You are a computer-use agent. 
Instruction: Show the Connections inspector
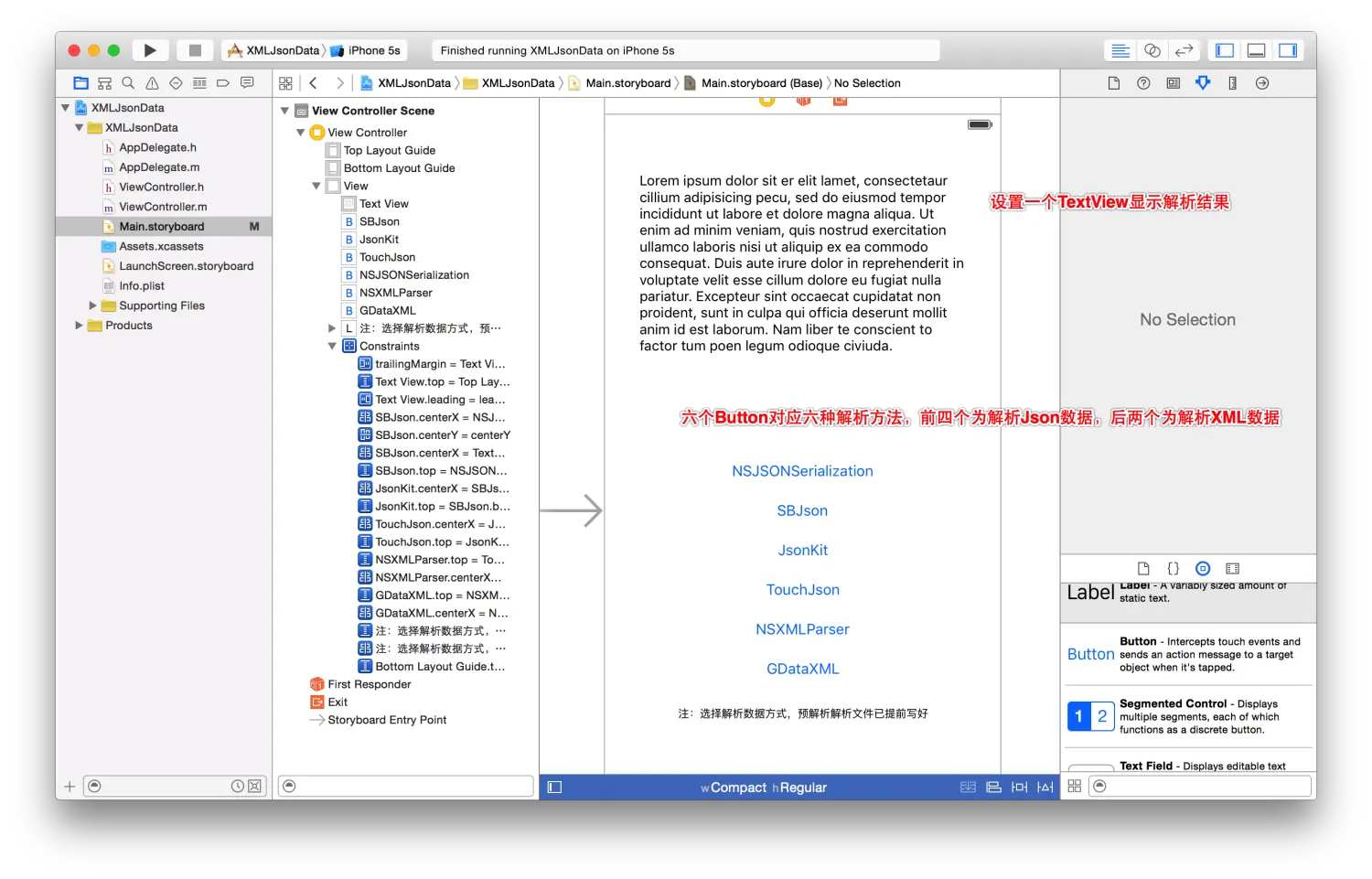[x=1262, y=83]
